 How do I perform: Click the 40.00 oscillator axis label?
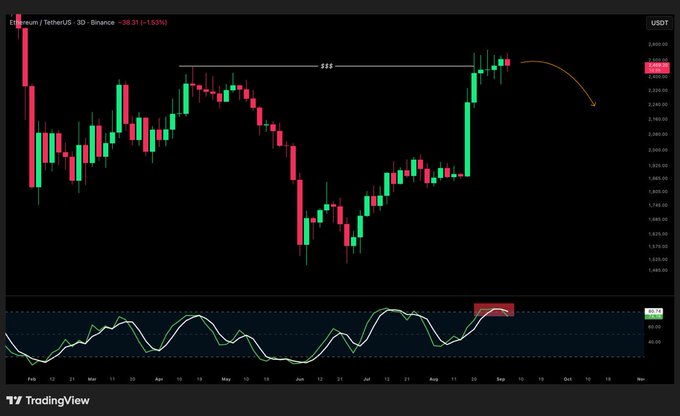[x=654, y=342]
